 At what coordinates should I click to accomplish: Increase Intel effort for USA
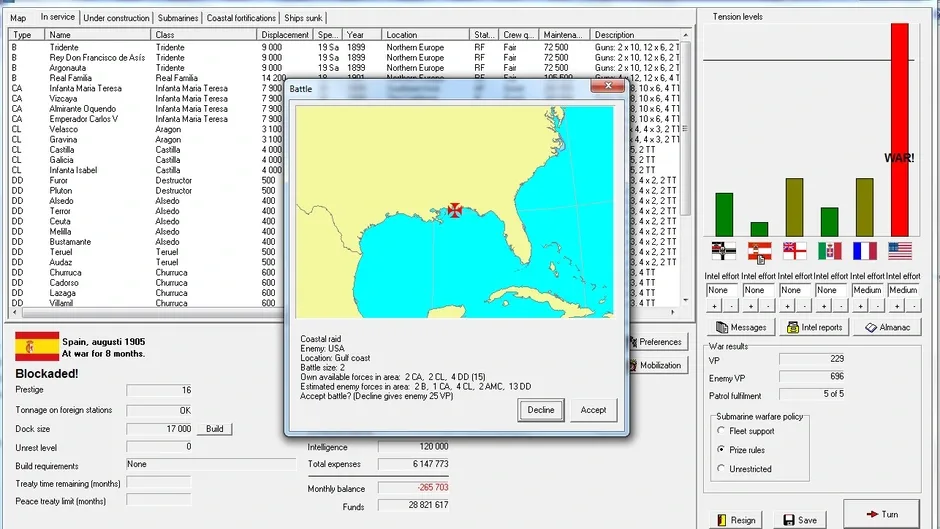pos(897,306)
